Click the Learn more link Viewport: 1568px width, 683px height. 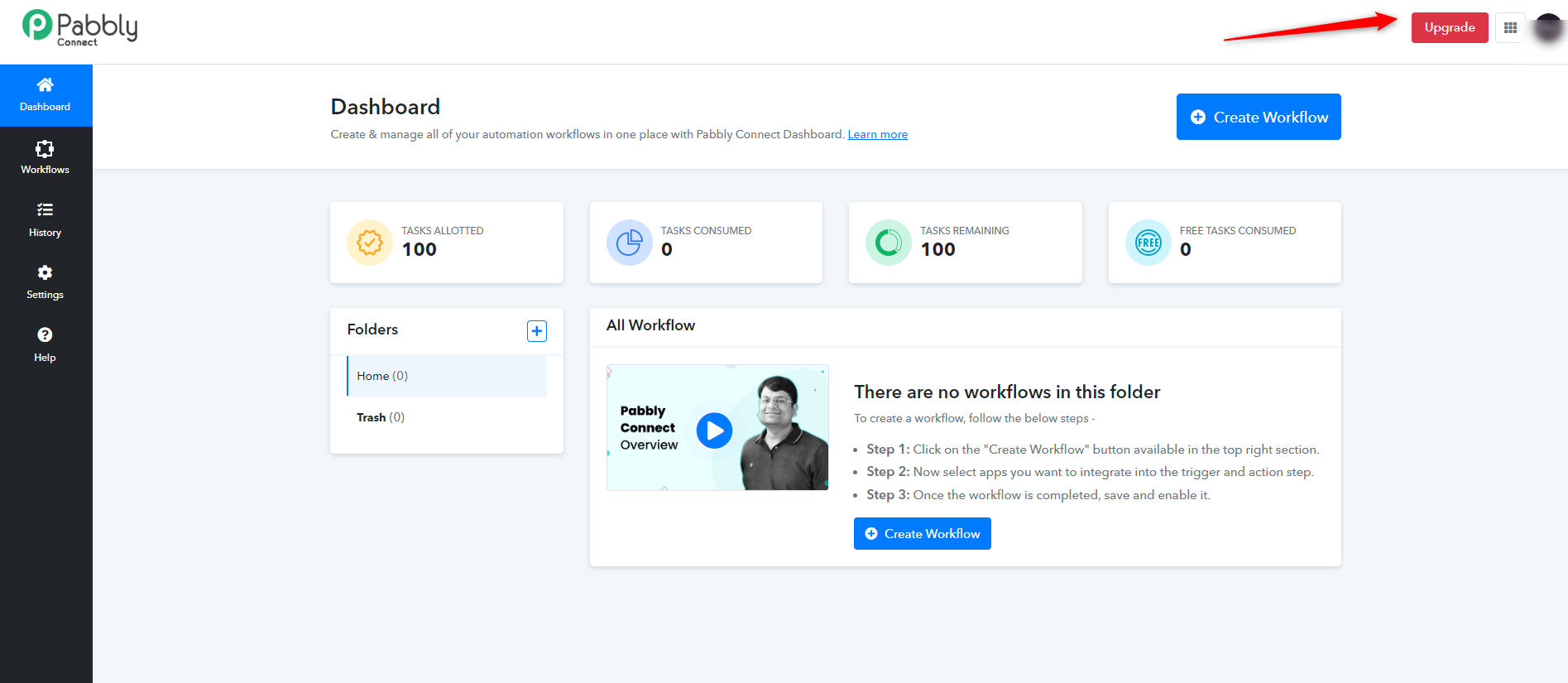coord(878,134)
